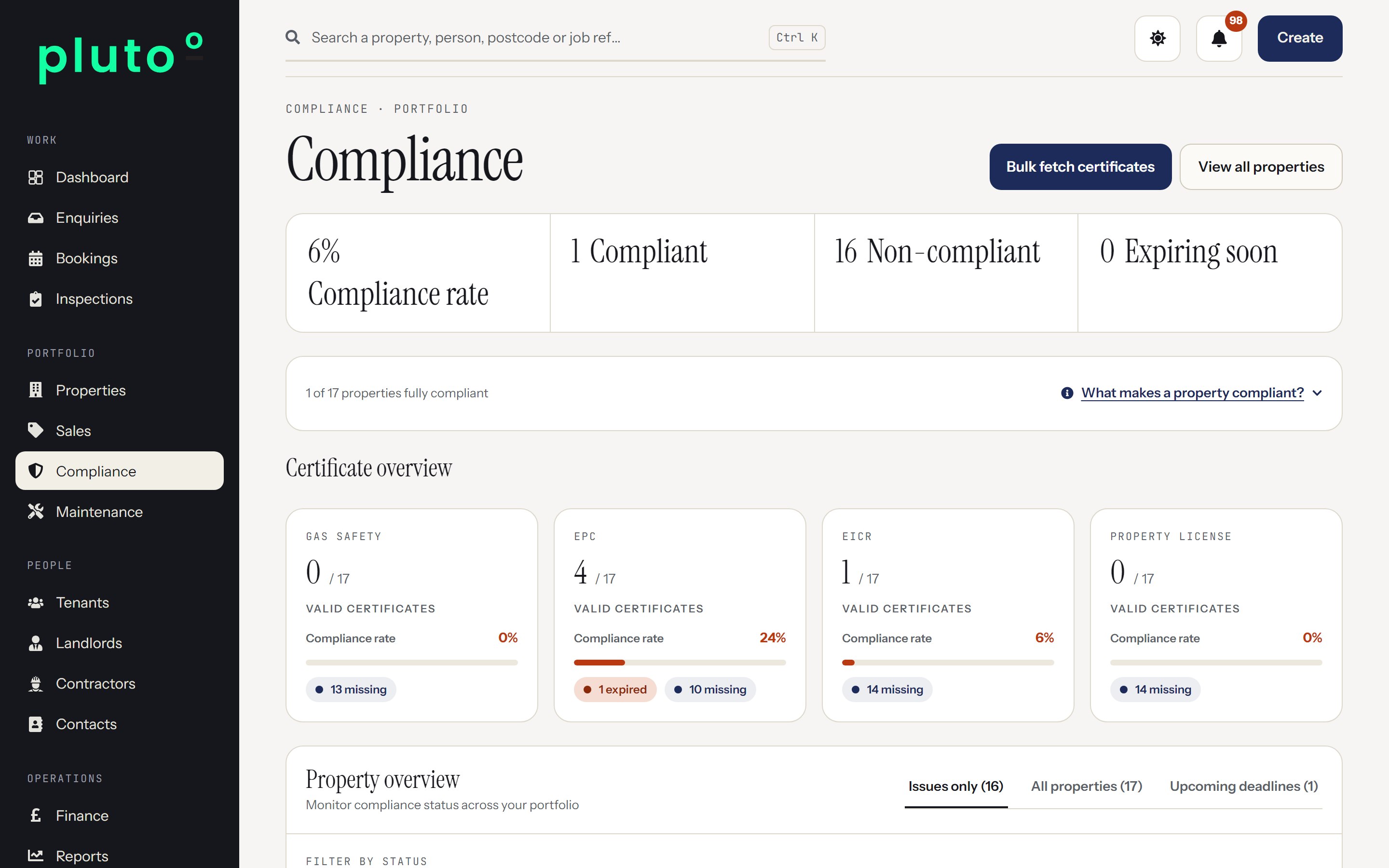Open notifications bell with 98 badge
This screenshot has height=868, width=1389.
click(1219, 39)
